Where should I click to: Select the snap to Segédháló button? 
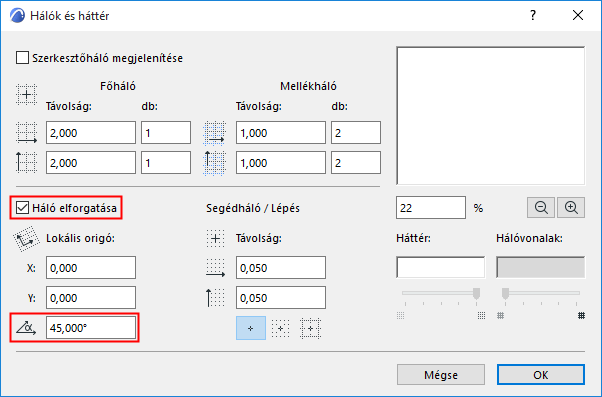pos(280,328)
